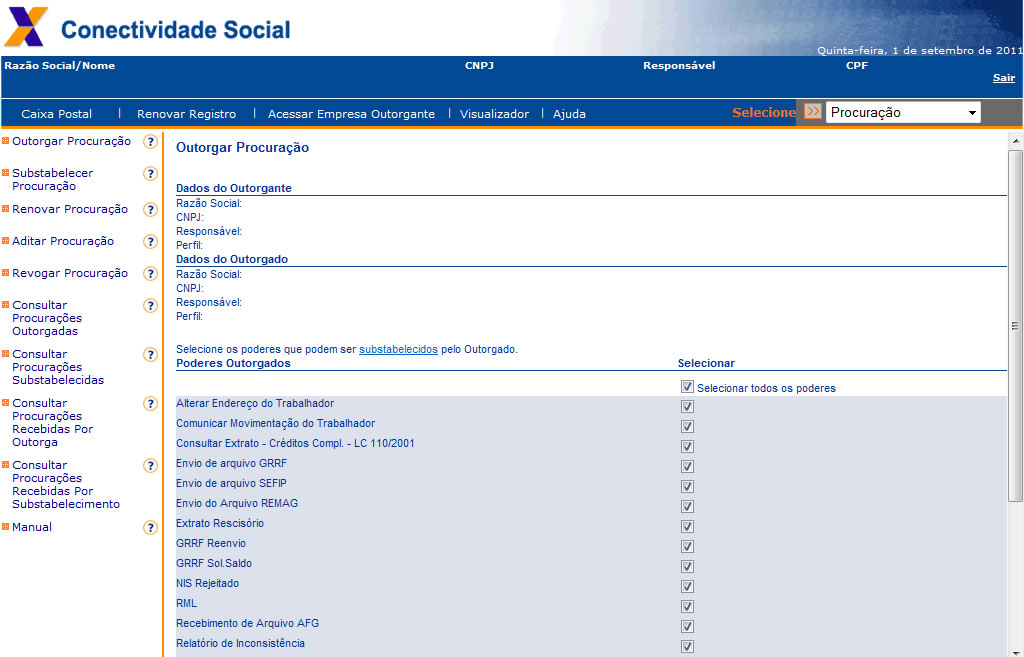Image resolution: width=1024 pixels, height=657 pixels.
Task: Open help icon beside Aditar Procuração
Action: (150, 242)
